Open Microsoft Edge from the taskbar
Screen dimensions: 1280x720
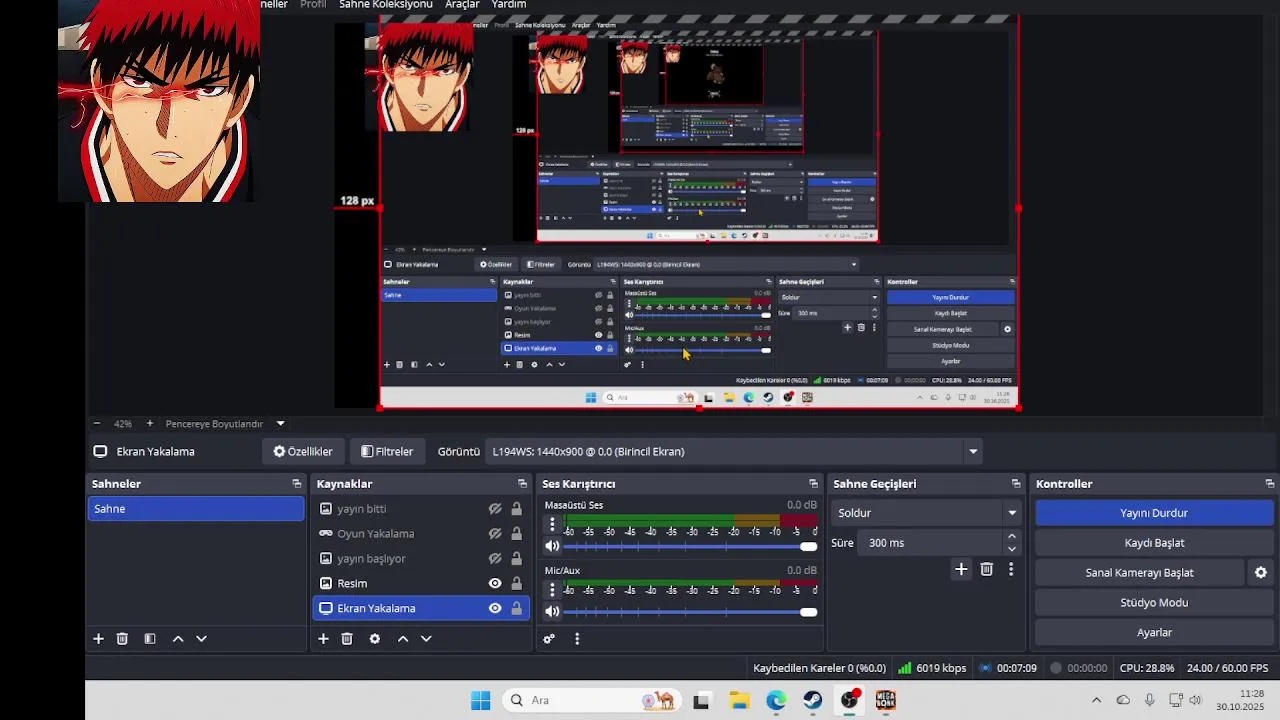[x=776, y=700]
